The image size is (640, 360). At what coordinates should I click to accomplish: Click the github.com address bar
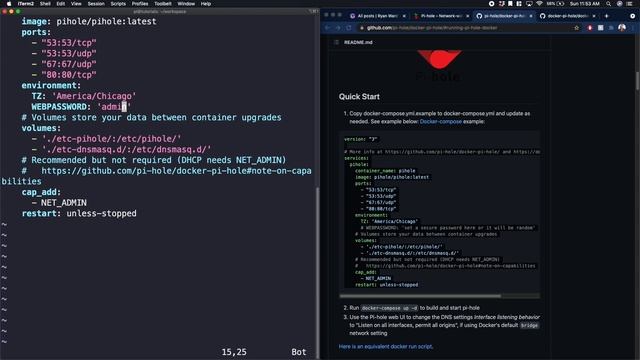pyautogui.click(x=469, y=28)
